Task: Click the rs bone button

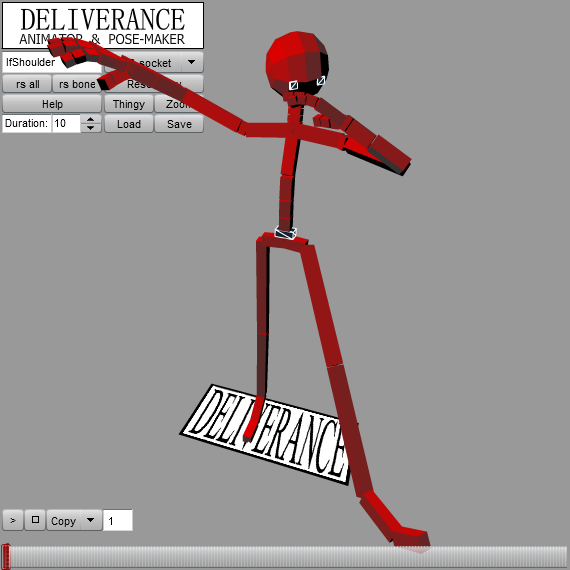Action: pos(77,84)
